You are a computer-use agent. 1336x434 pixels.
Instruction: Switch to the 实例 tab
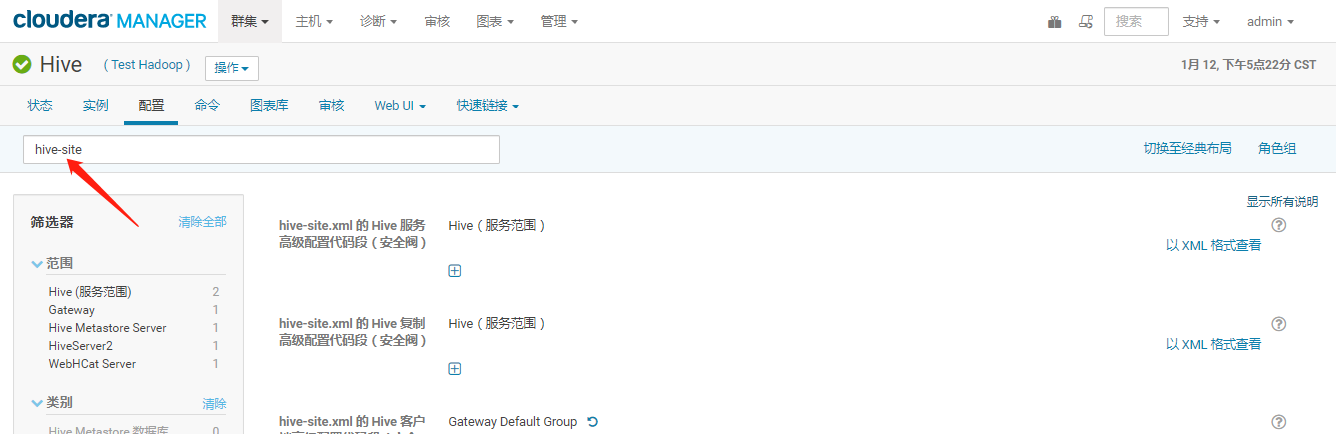coord(96,106)
